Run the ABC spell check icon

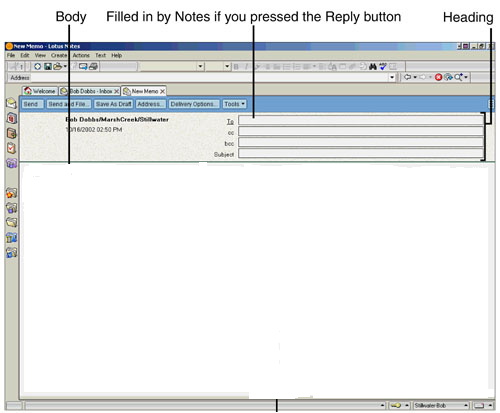point(383,66)
